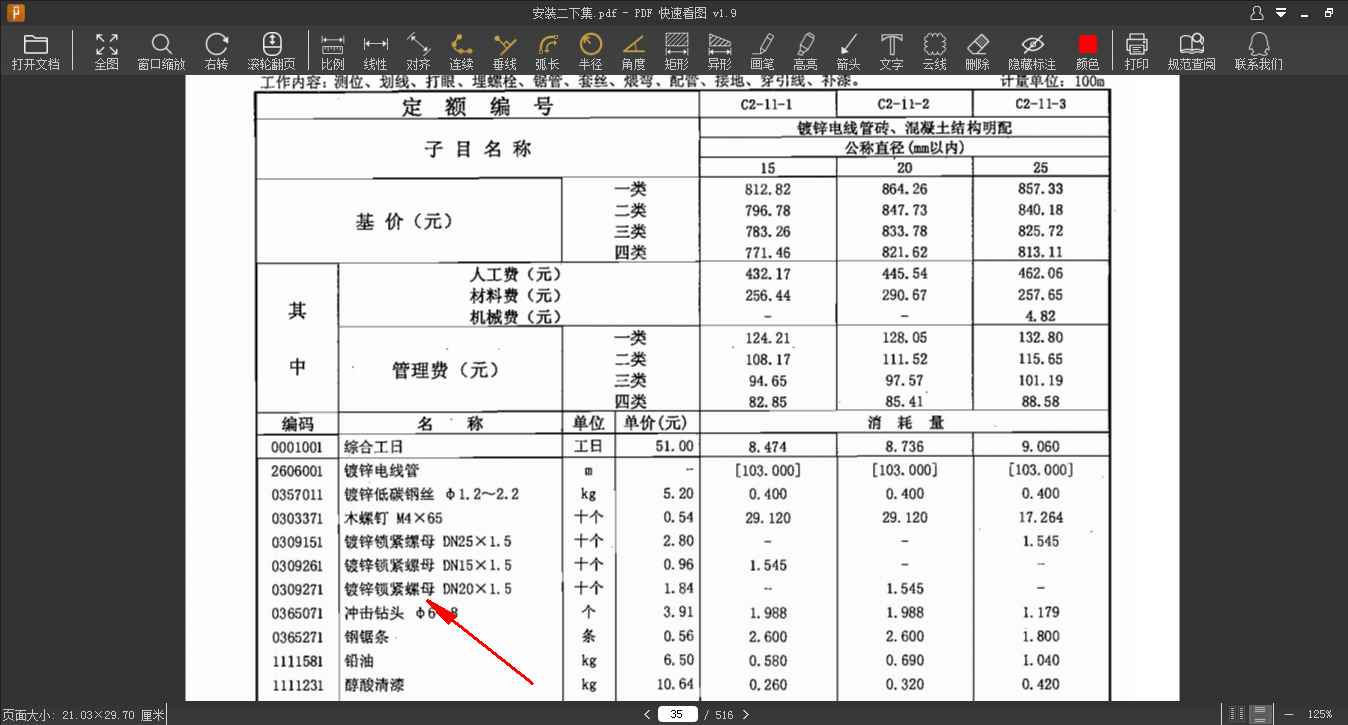
Task: Go to the previous page arrow
Action: pos(647,714)
